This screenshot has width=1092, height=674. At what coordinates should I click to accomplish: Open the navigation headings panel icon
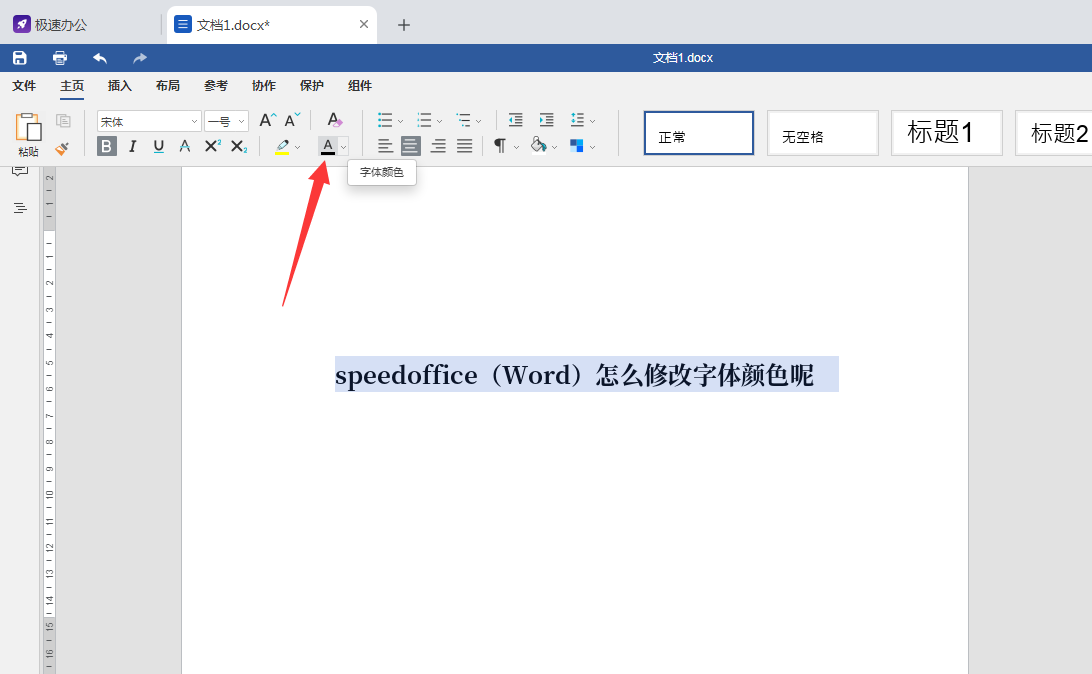20,208
